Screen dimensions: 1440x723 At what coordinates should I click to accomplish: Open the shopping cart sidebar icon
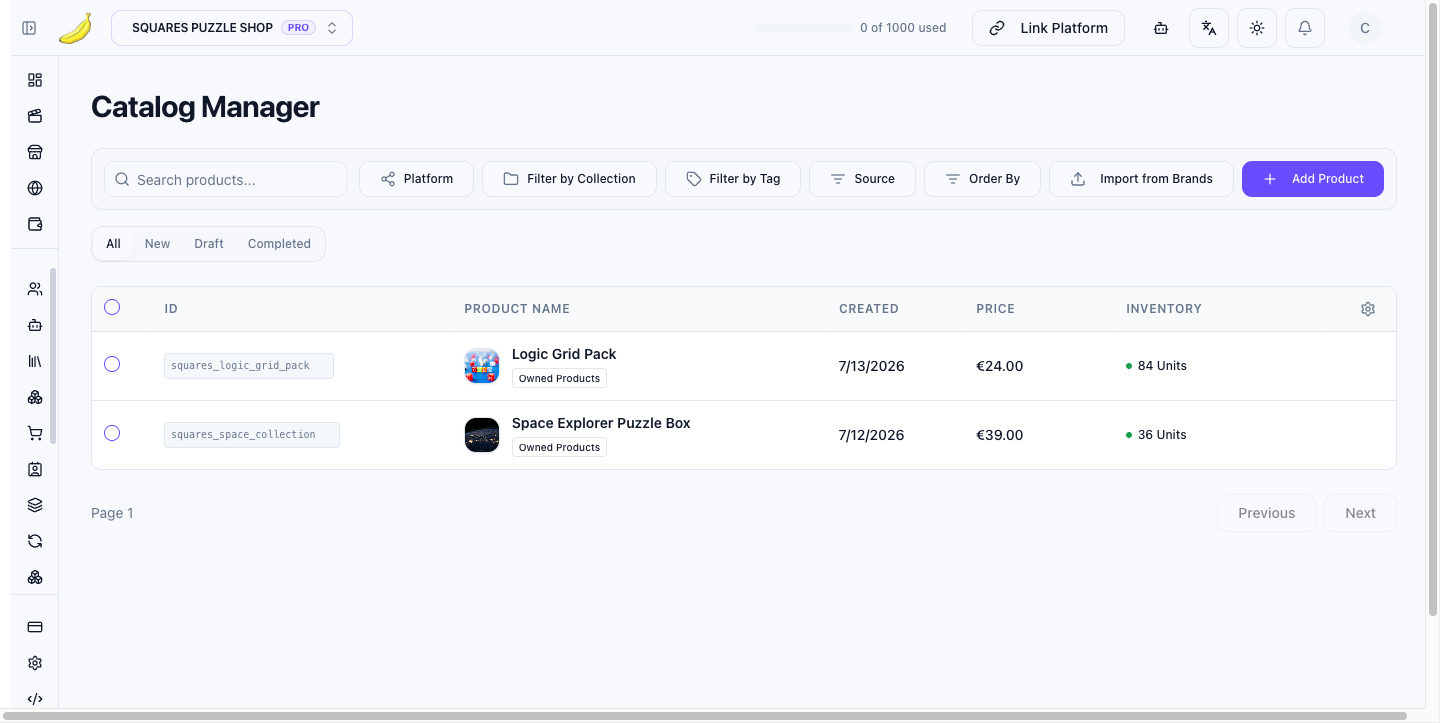[x=35, y=433]
